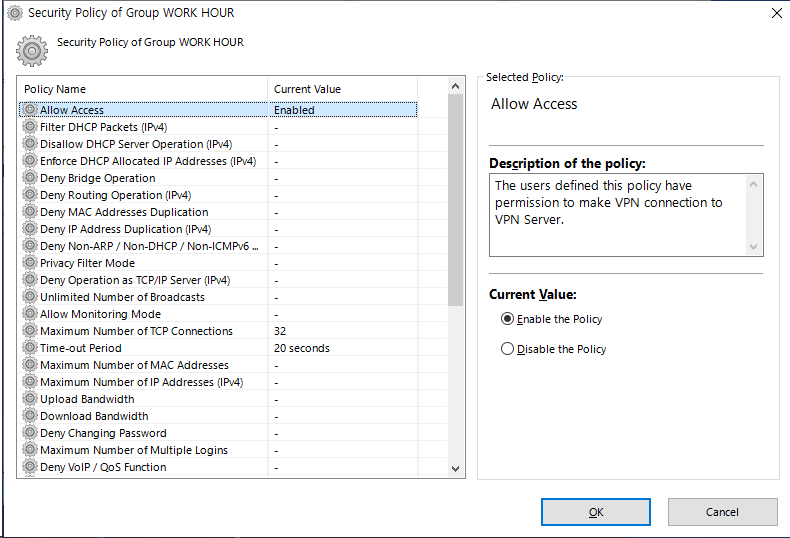Viewport: 790px width, 538px height.
Task: Select Maximum Number of IP Addresses (IPv4) name
Action: pyautogui.click(x=142, y=382)
